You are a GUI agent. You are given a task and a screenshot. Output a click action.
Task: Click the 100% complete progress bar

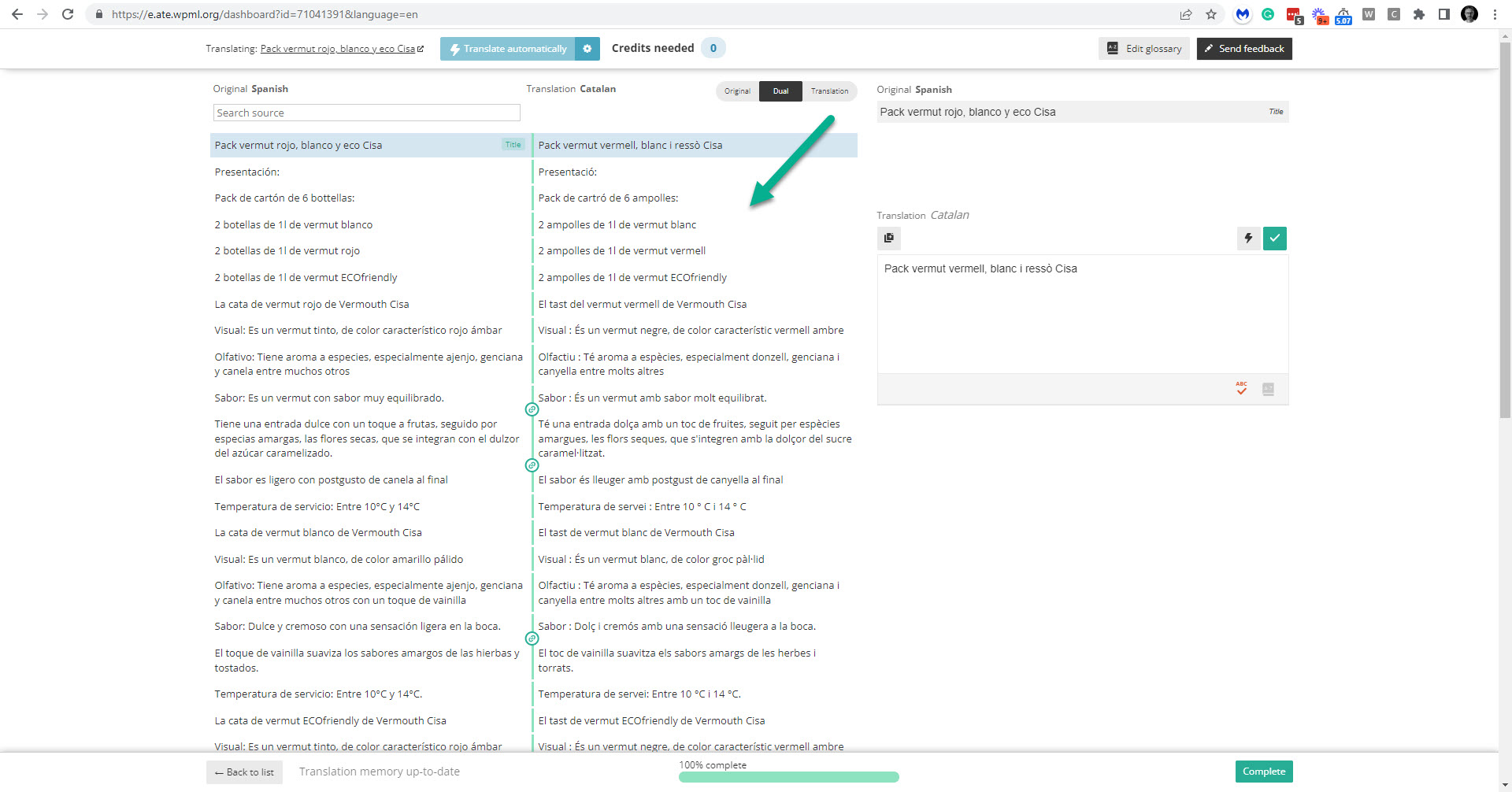pyautogui.click(x=789, y=777)
